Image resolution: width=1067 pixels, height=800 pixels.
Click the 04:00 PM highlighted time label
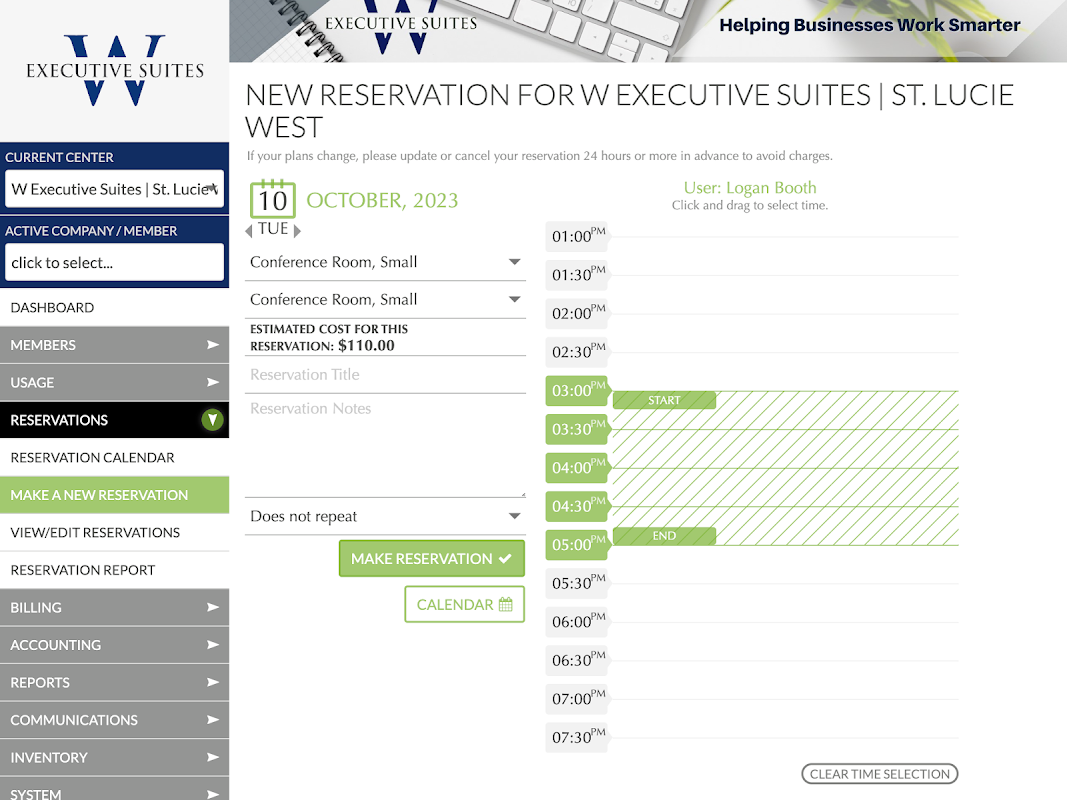[577, 467]
